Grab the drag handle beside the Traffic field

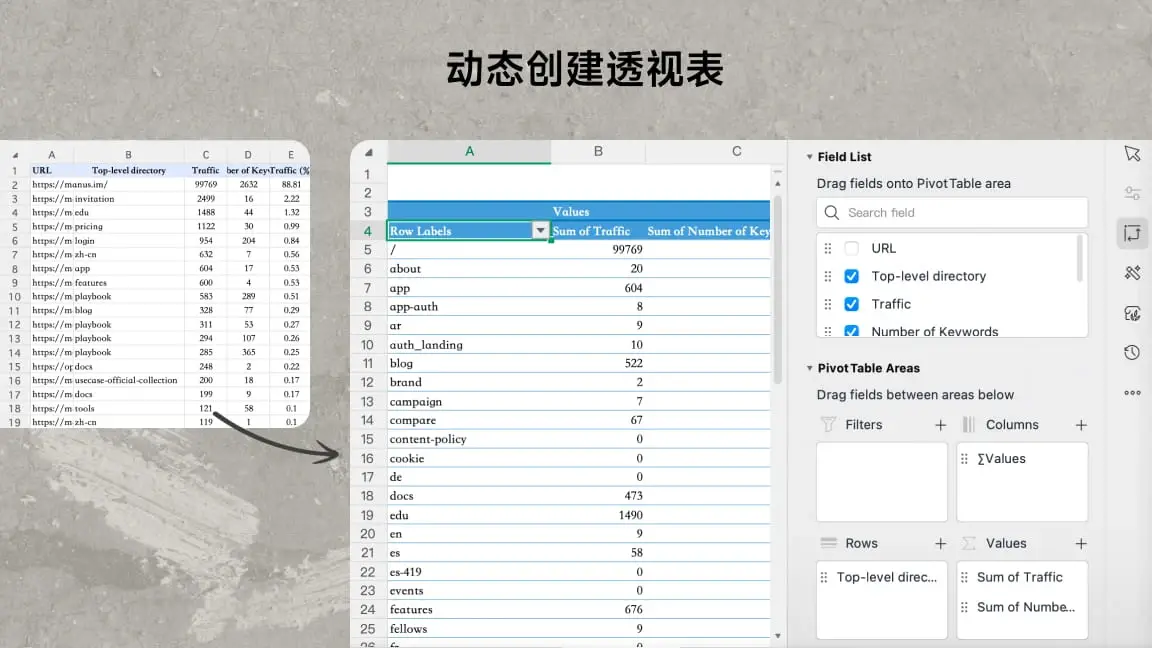828,304
